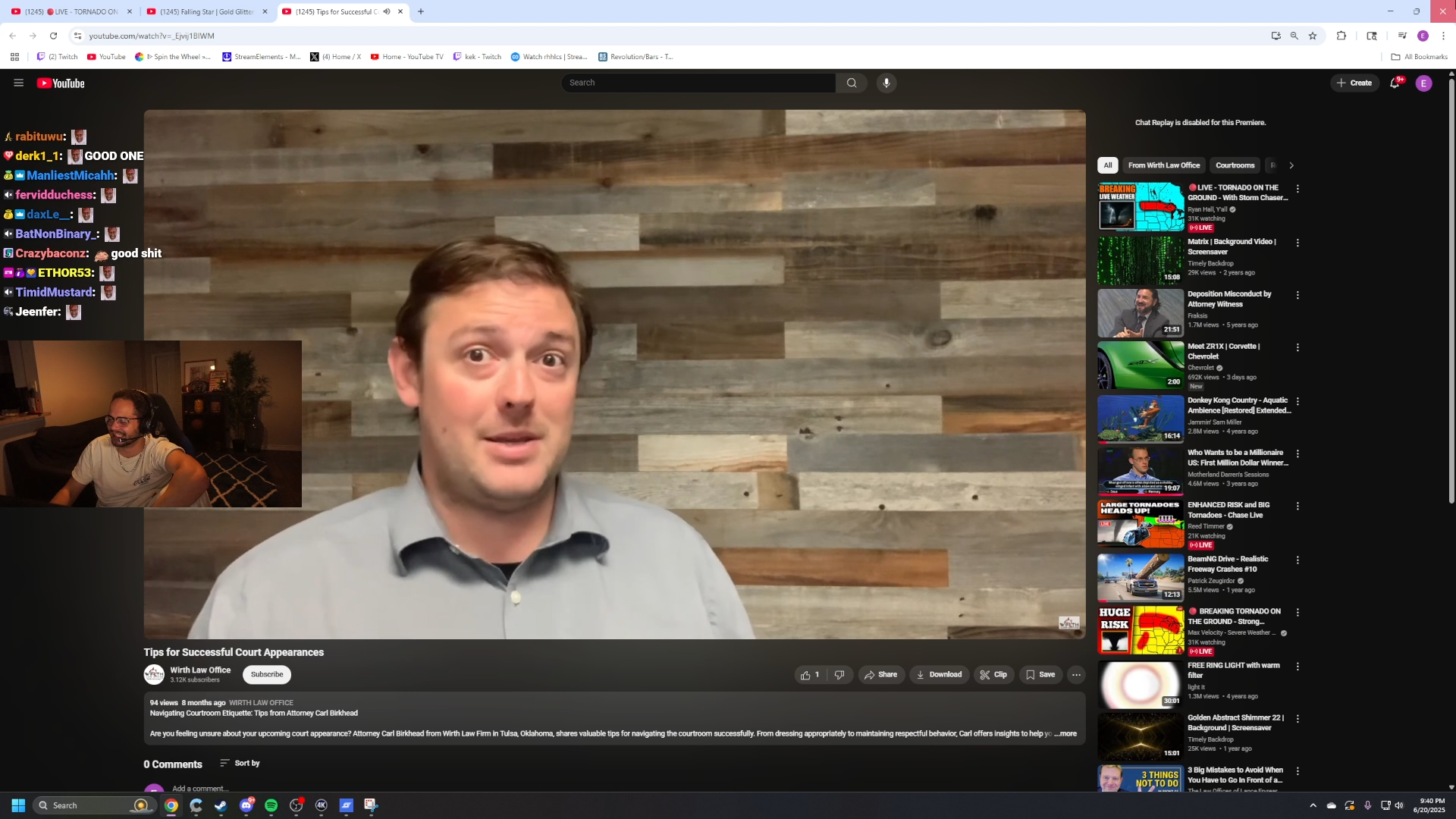This screenshot has height=819, width=1456.
Task: Open OBS Studio from taskbar
Action: (297, 805)
